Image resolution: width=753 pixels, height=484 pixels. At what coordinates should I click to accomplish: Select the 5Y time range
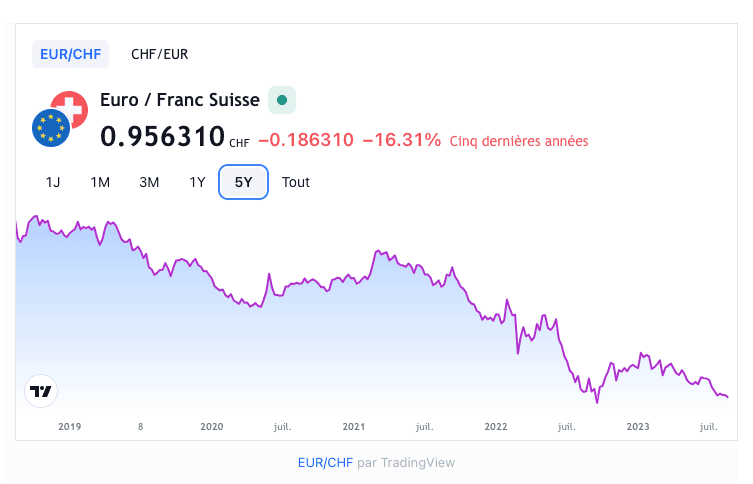[x=244, y=182]
